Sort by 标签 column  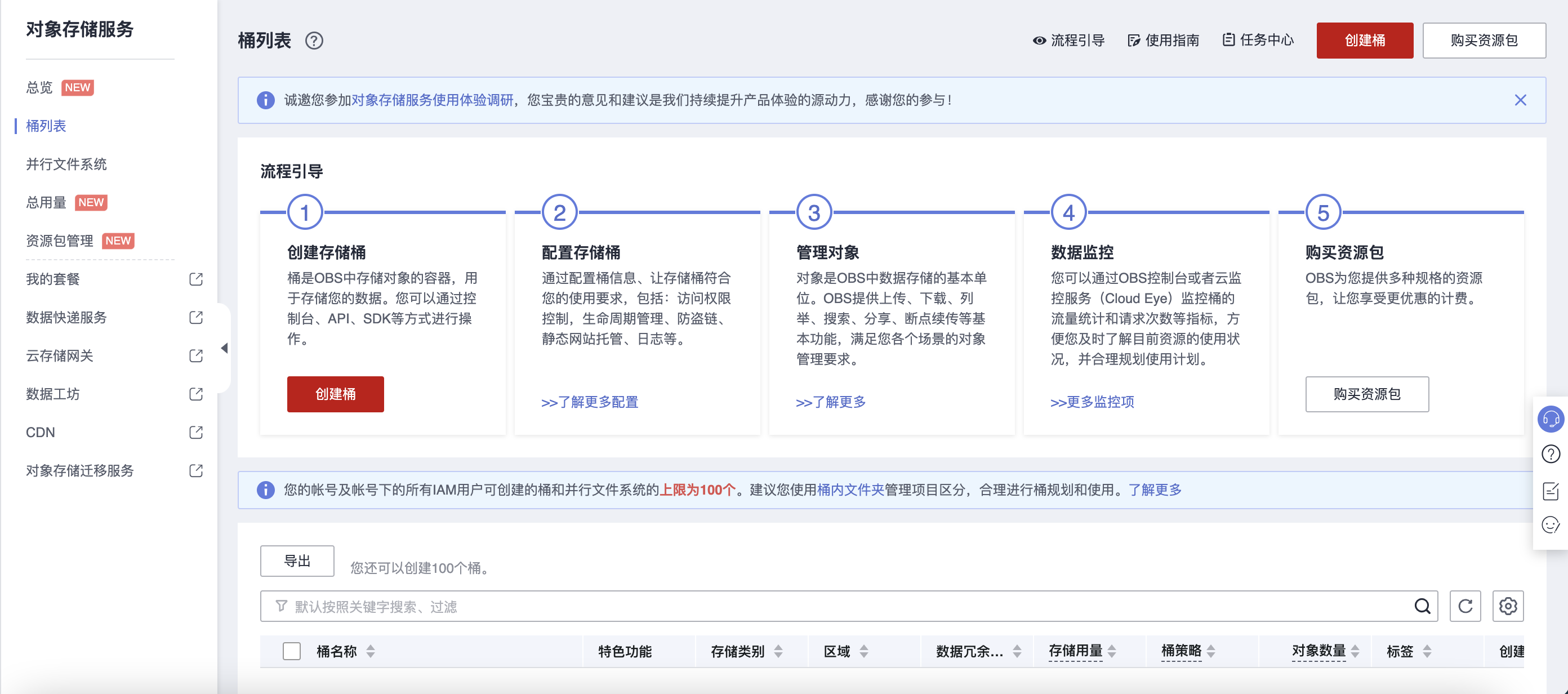point(1427,651)
